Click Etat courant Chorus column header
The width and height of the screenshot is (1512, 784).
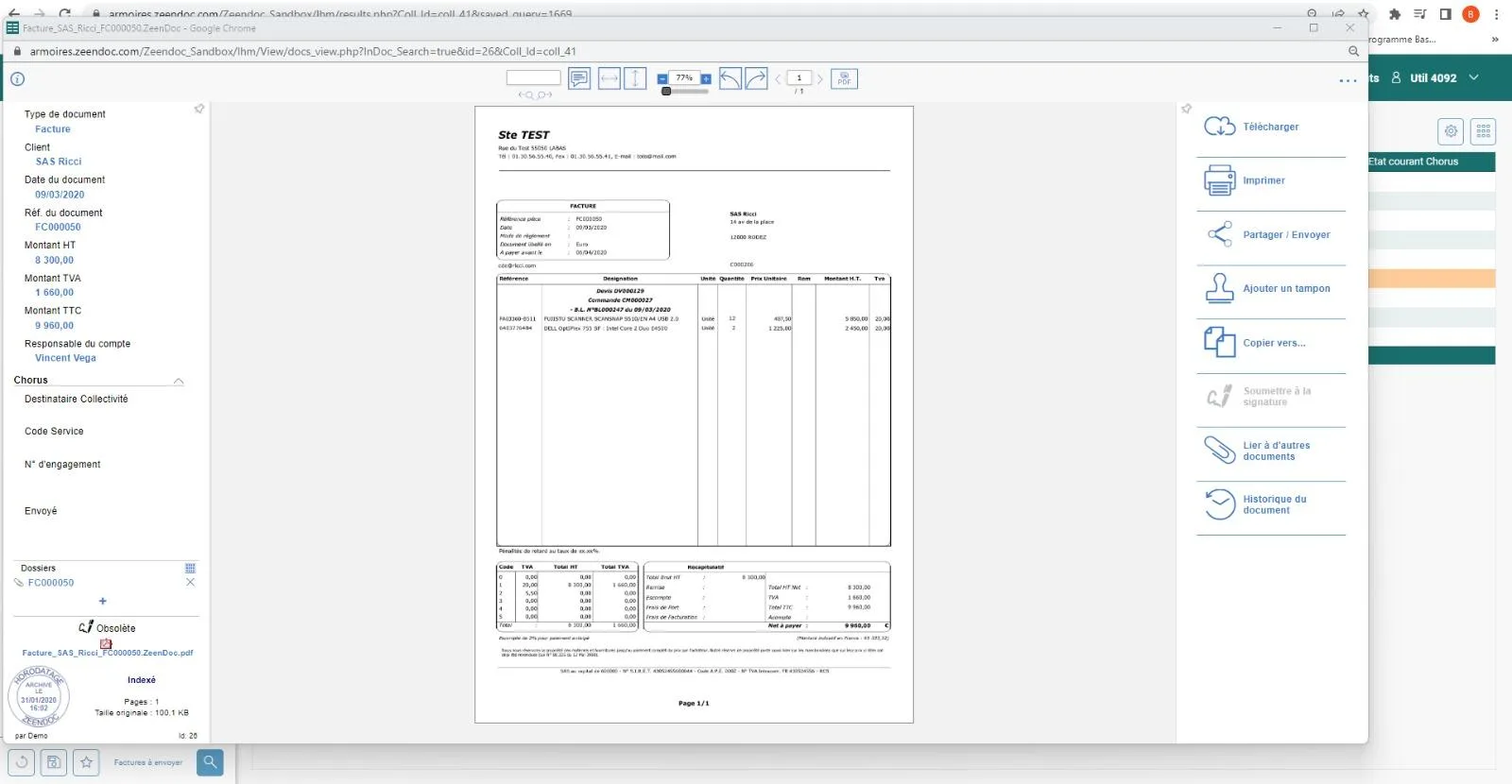(x=1431, y=162)
